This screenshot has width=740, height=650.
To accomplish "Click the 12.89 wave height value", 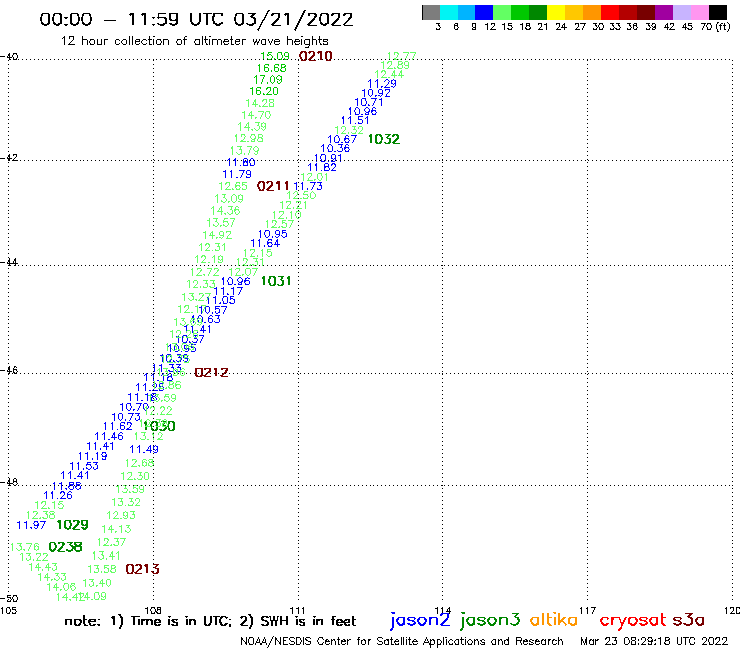I will point(395,65).
